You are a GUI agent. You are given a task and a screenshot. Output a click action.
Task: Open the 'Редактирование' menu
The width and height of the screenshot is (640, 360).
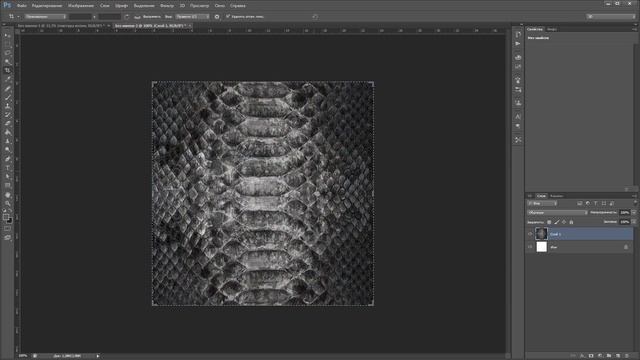point(47,6)
